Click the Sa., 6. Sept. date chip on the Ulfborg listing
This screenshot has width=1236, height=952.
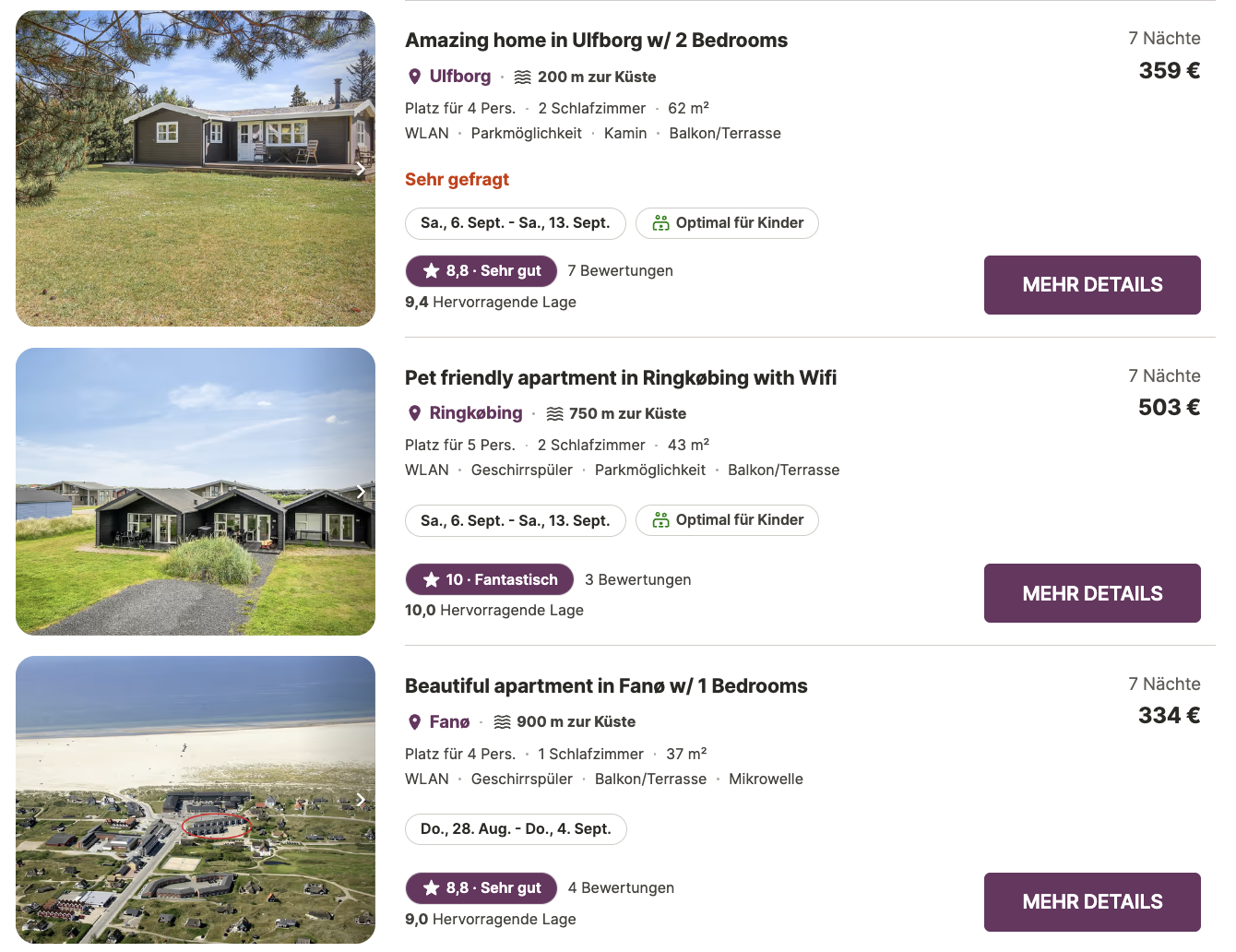click(x=516, y=223)
